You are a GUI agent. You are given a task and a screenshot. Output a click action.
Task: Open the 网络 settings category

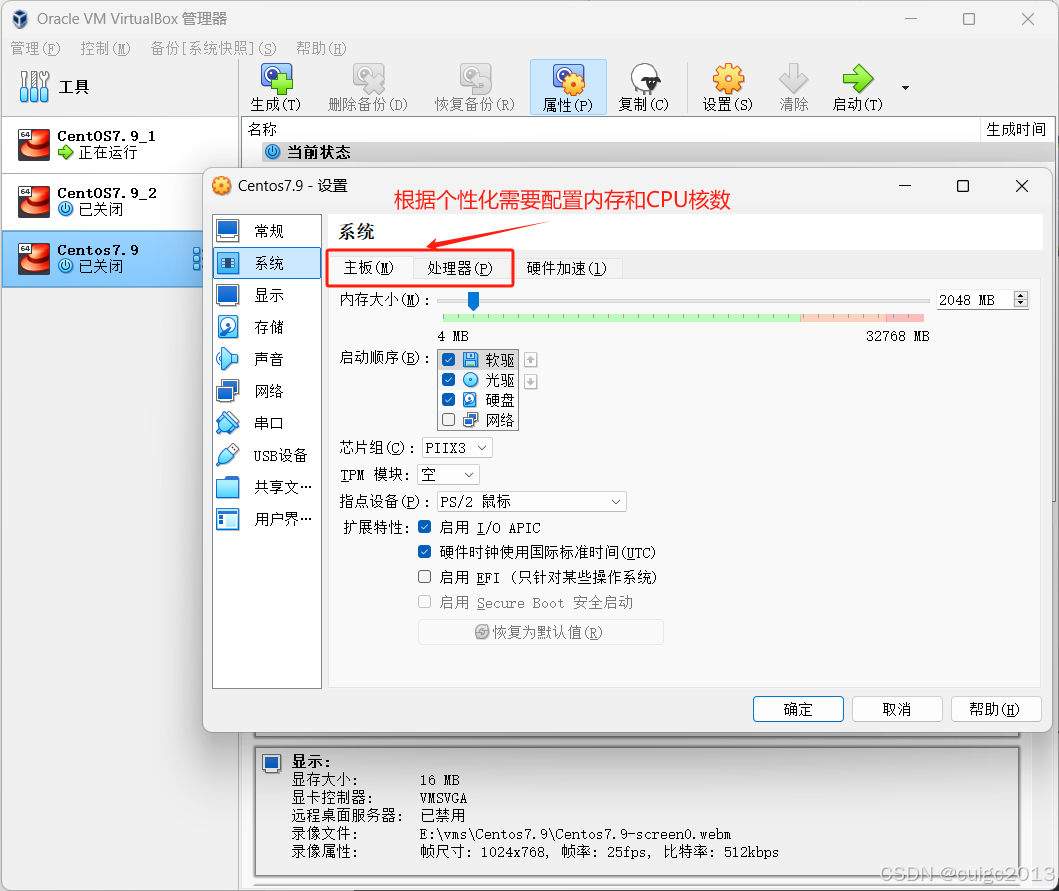267,391
